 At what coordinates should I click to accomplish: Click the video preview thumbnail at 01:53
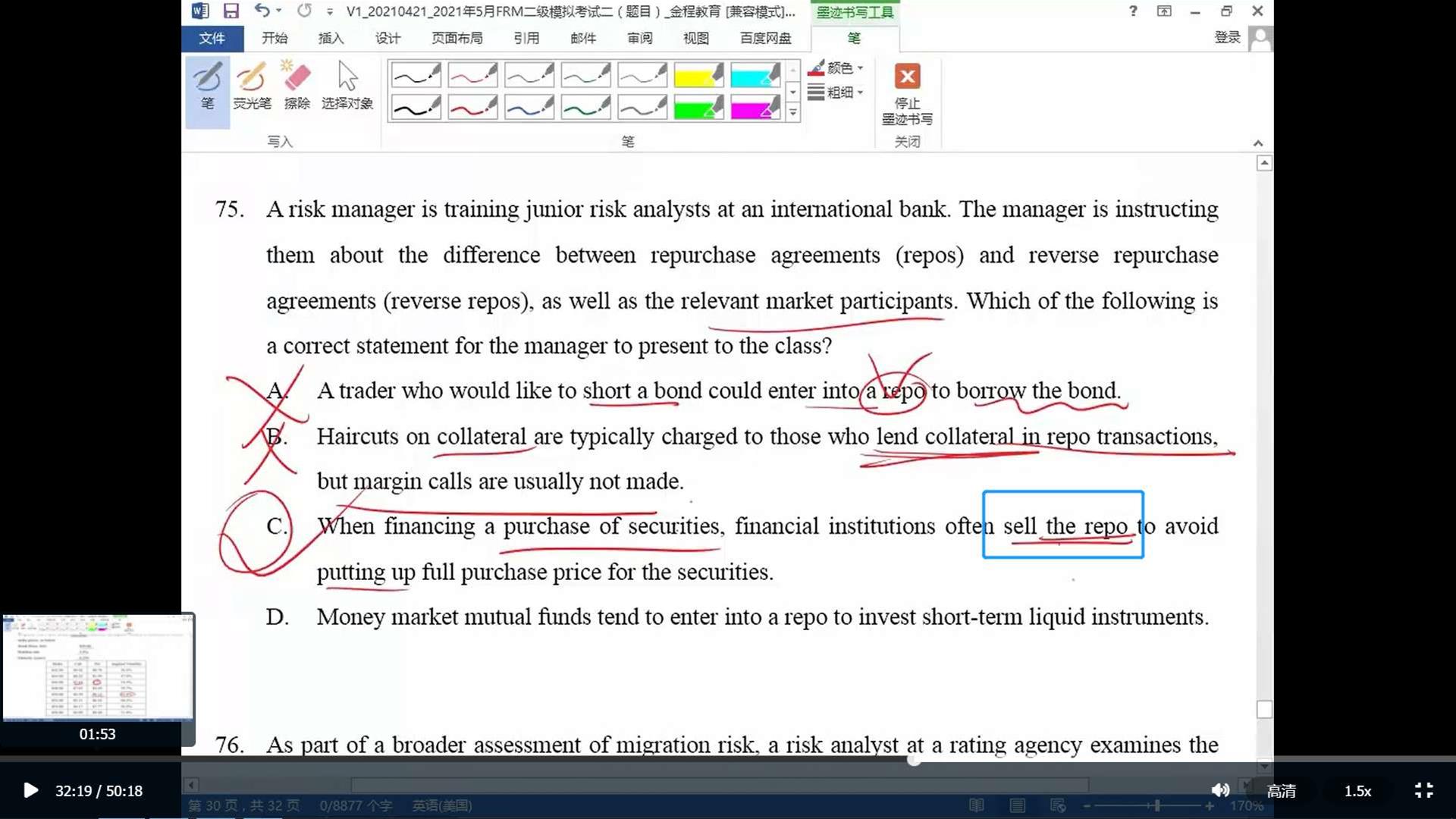click(98, 668)
